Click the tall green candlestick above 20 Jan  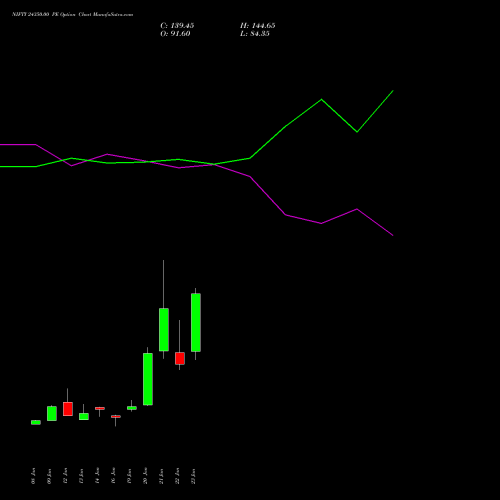point(148,379)
